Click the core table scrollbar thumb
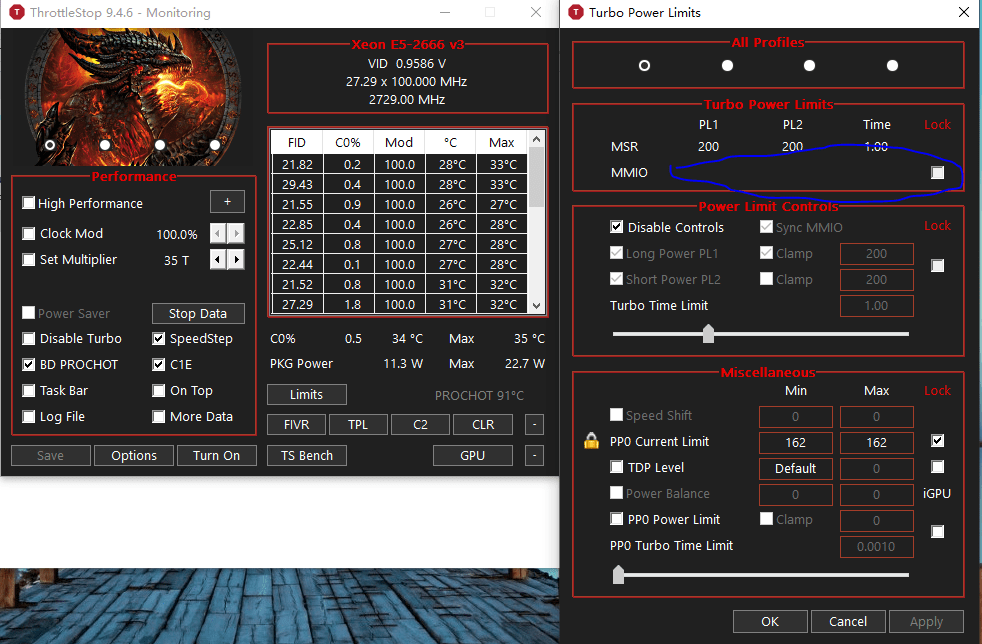The width and height of the screenshot is (982, 644). (x=536, y=177)
